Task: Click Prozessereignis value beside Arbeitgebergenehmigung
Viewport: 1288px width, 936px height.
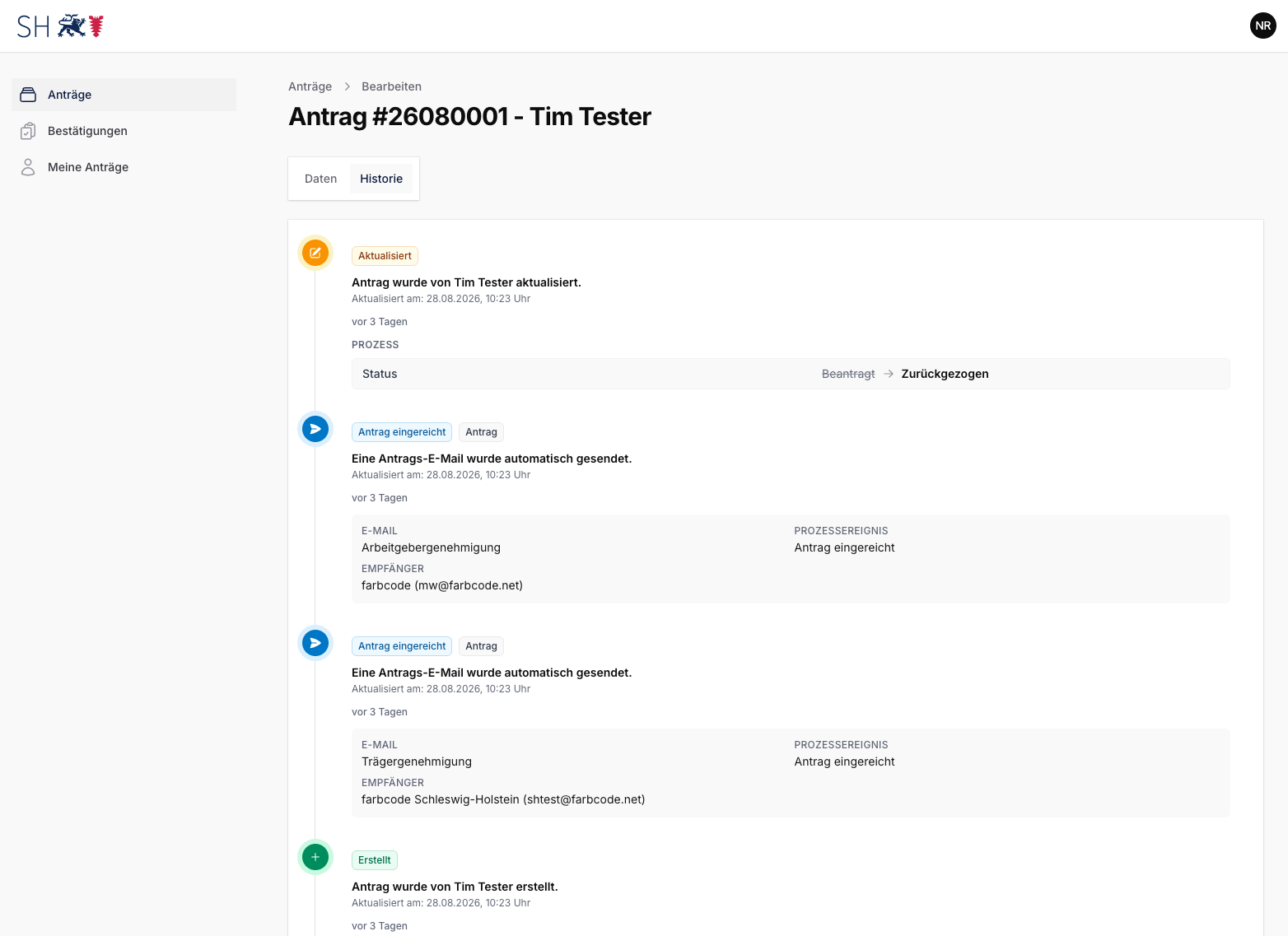Action: (844, 547)
